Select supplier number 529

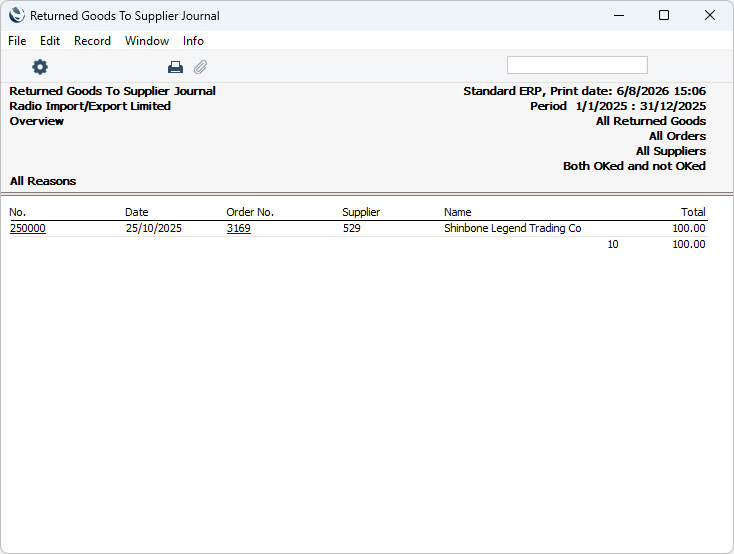coord(352,228)
